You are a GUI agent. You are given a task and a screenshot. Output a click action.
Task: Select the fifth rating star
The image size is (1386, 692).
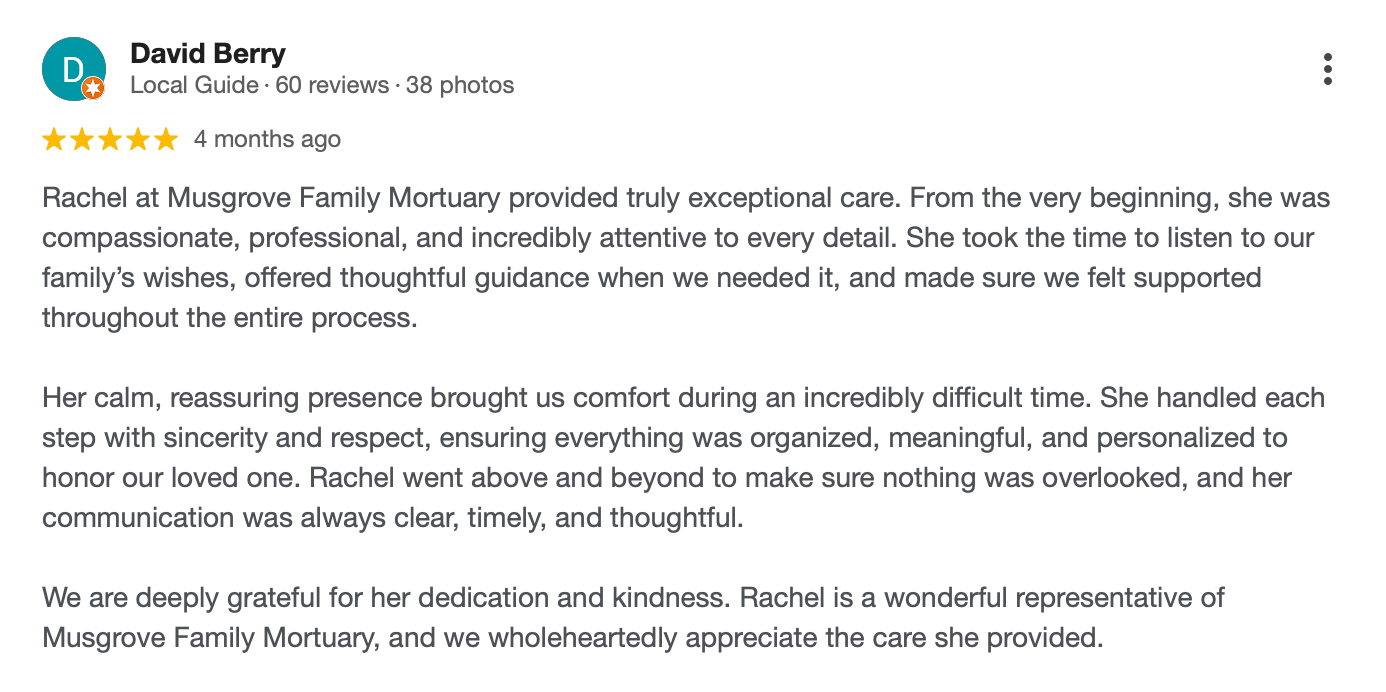[x=166, y=140]
